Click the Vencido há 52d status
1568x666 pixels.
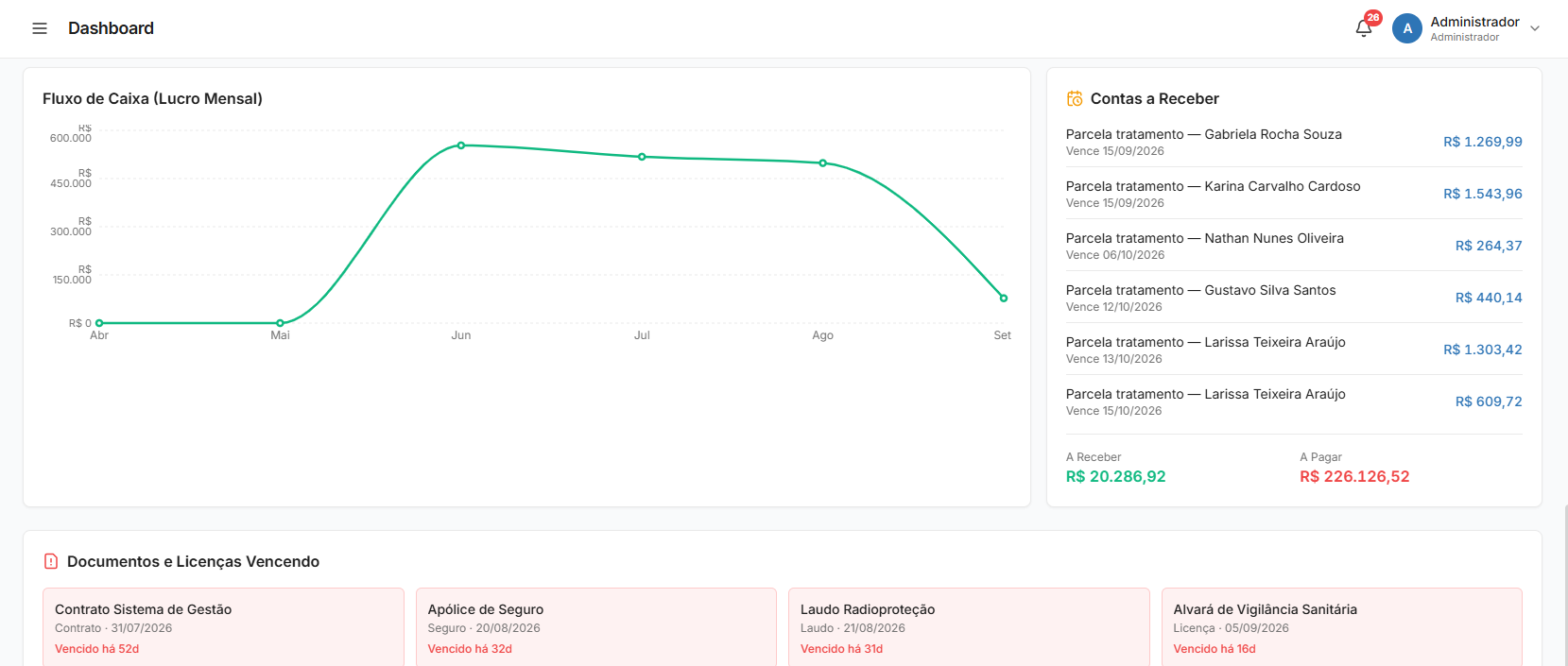pyautogui.click(x=96, y=649)
